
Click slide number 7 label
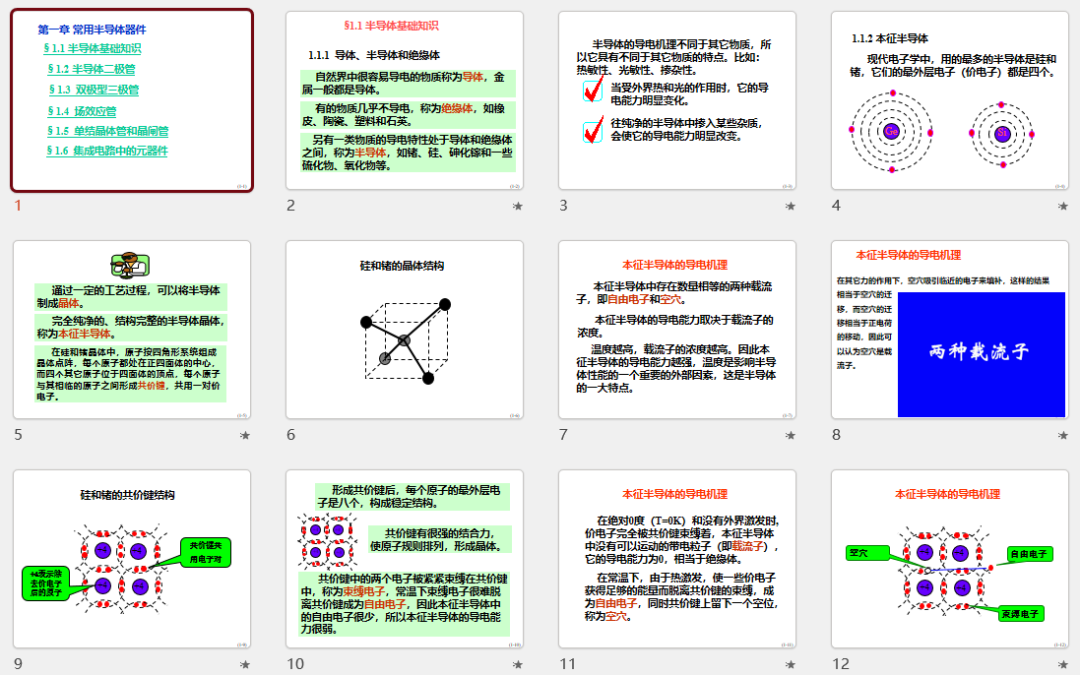click(x=563, y=435)
